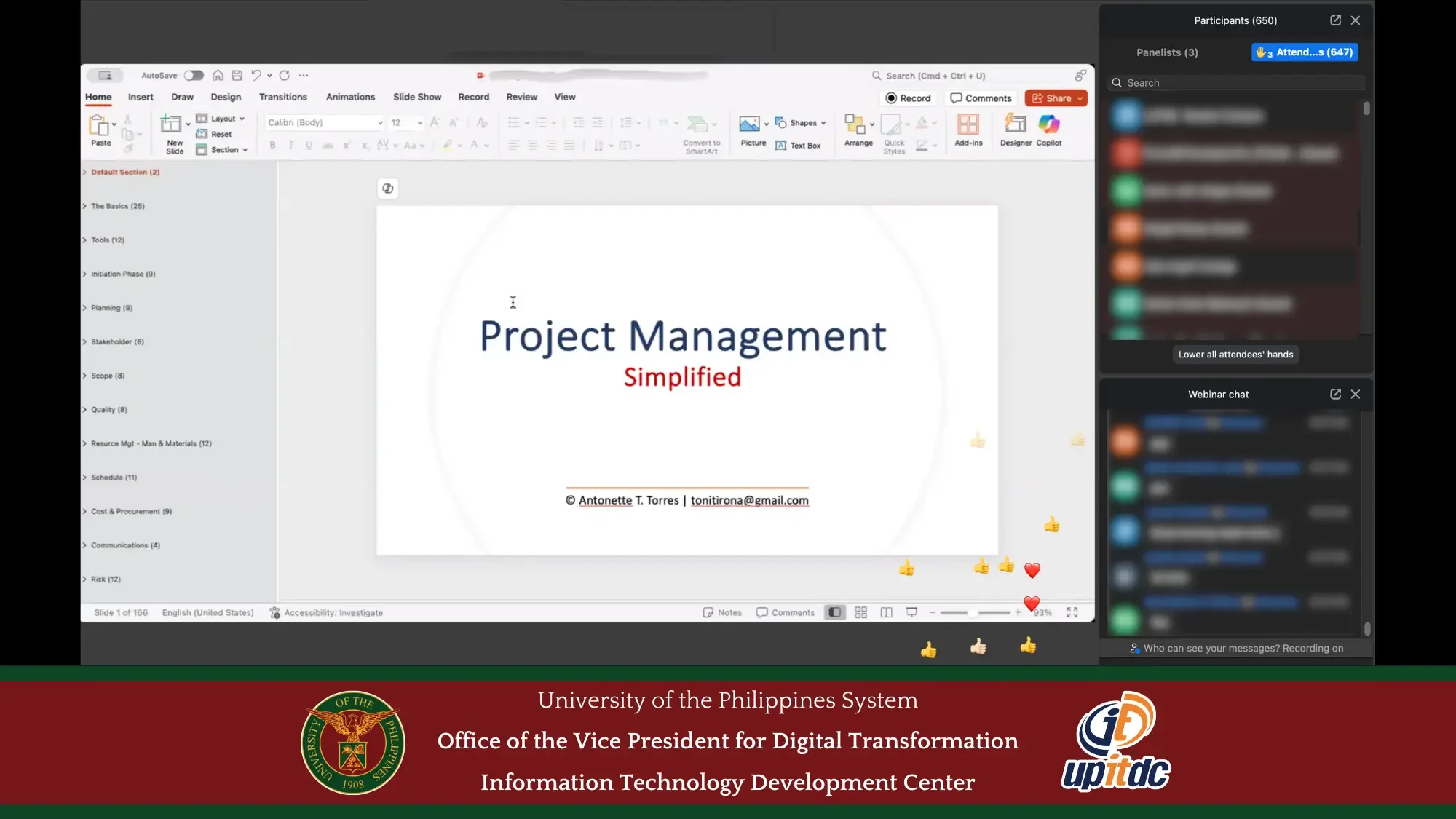The width and height of the screenshot is (1456, 819).
Task: Open the Transitions tab
Action: [282, 97]
